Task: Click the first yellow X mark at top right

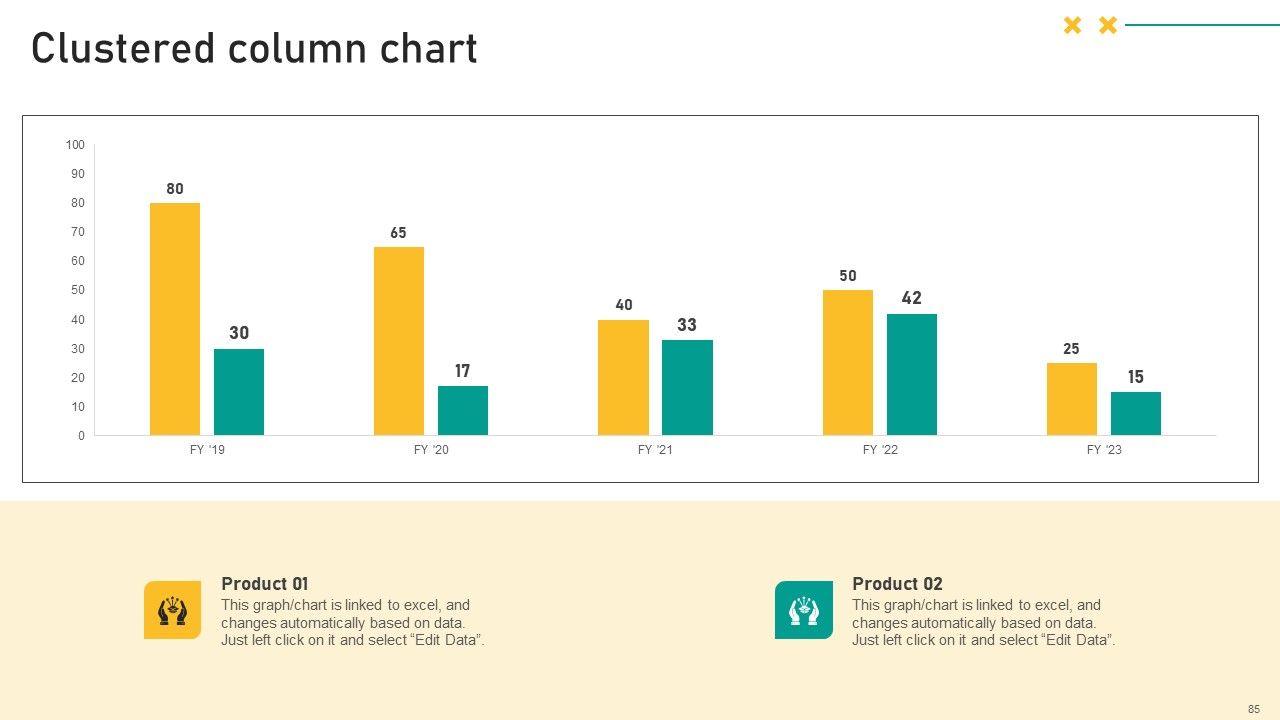Action: [x=1072, y=26]
